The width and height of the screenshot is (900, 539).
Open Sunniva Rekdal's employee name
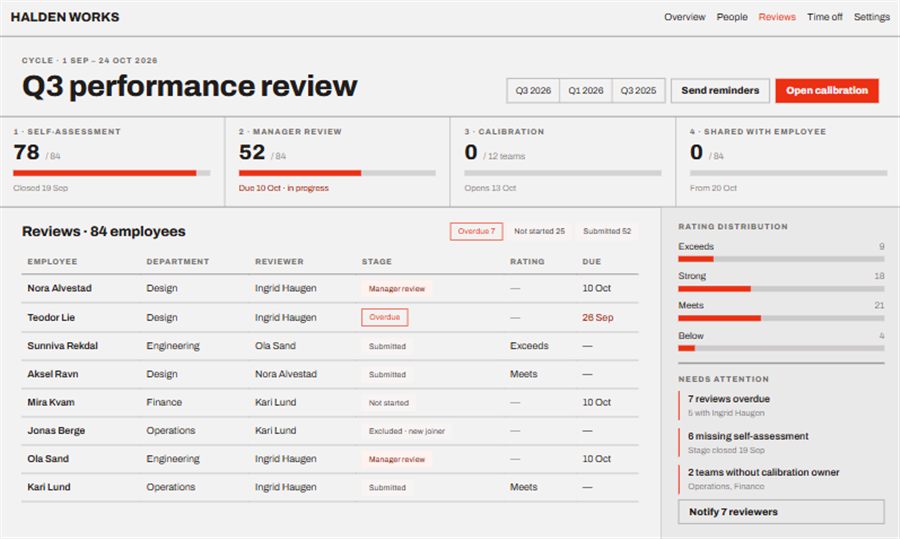tap(63, 346)
